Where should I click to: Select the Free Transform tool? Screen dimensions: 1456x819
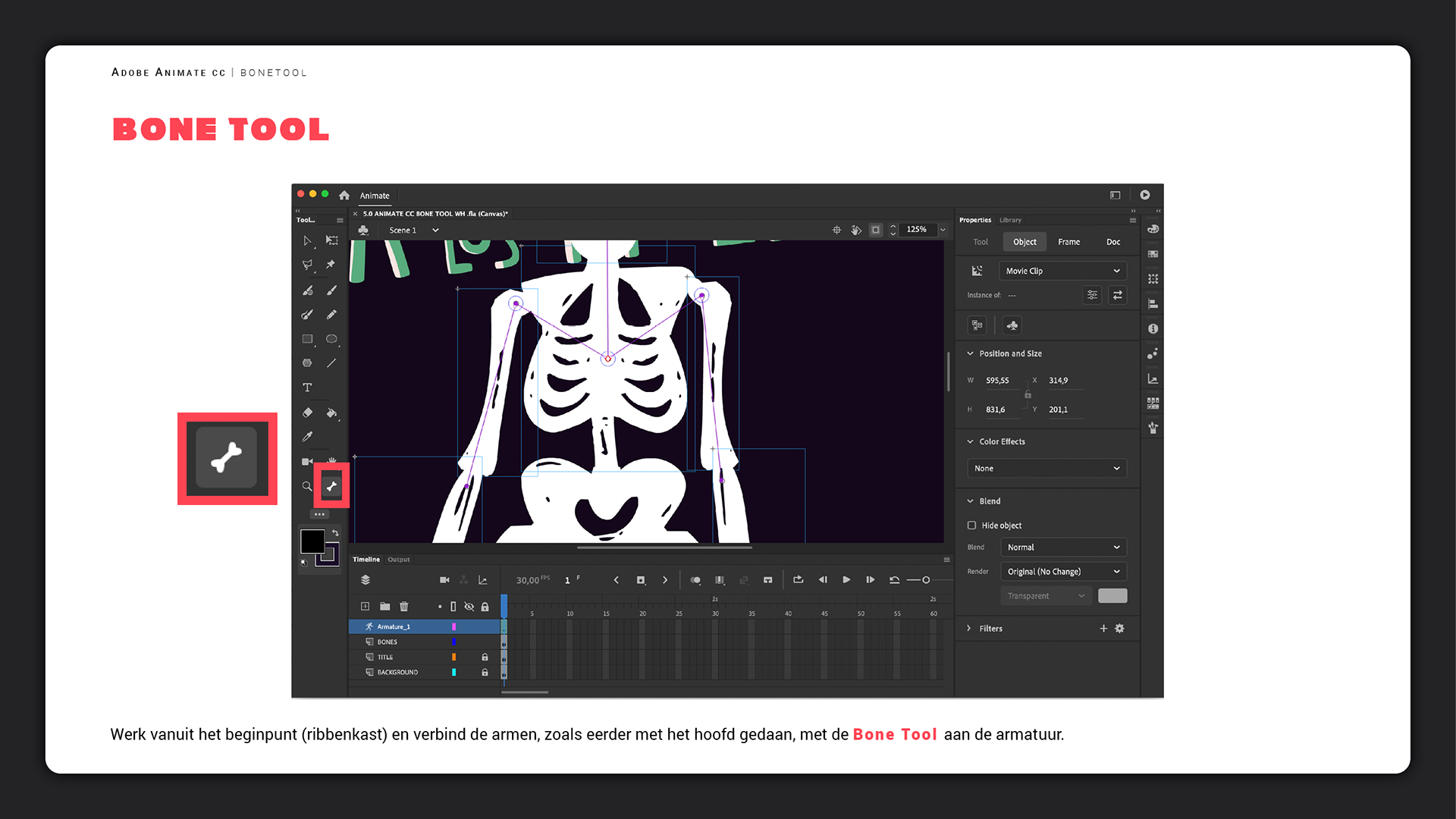coord(331,240)
